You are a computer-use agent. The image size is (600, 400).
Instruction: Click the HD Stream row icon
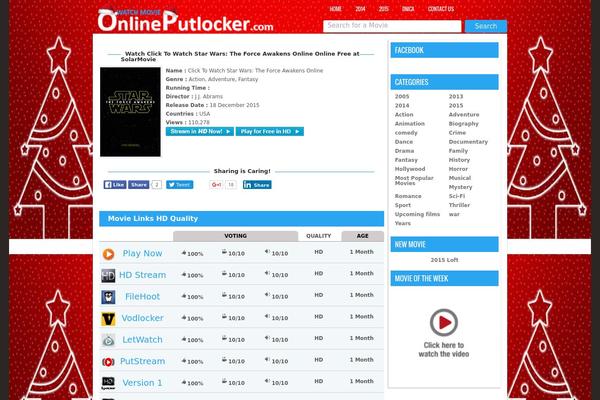(x=108, y=275)
